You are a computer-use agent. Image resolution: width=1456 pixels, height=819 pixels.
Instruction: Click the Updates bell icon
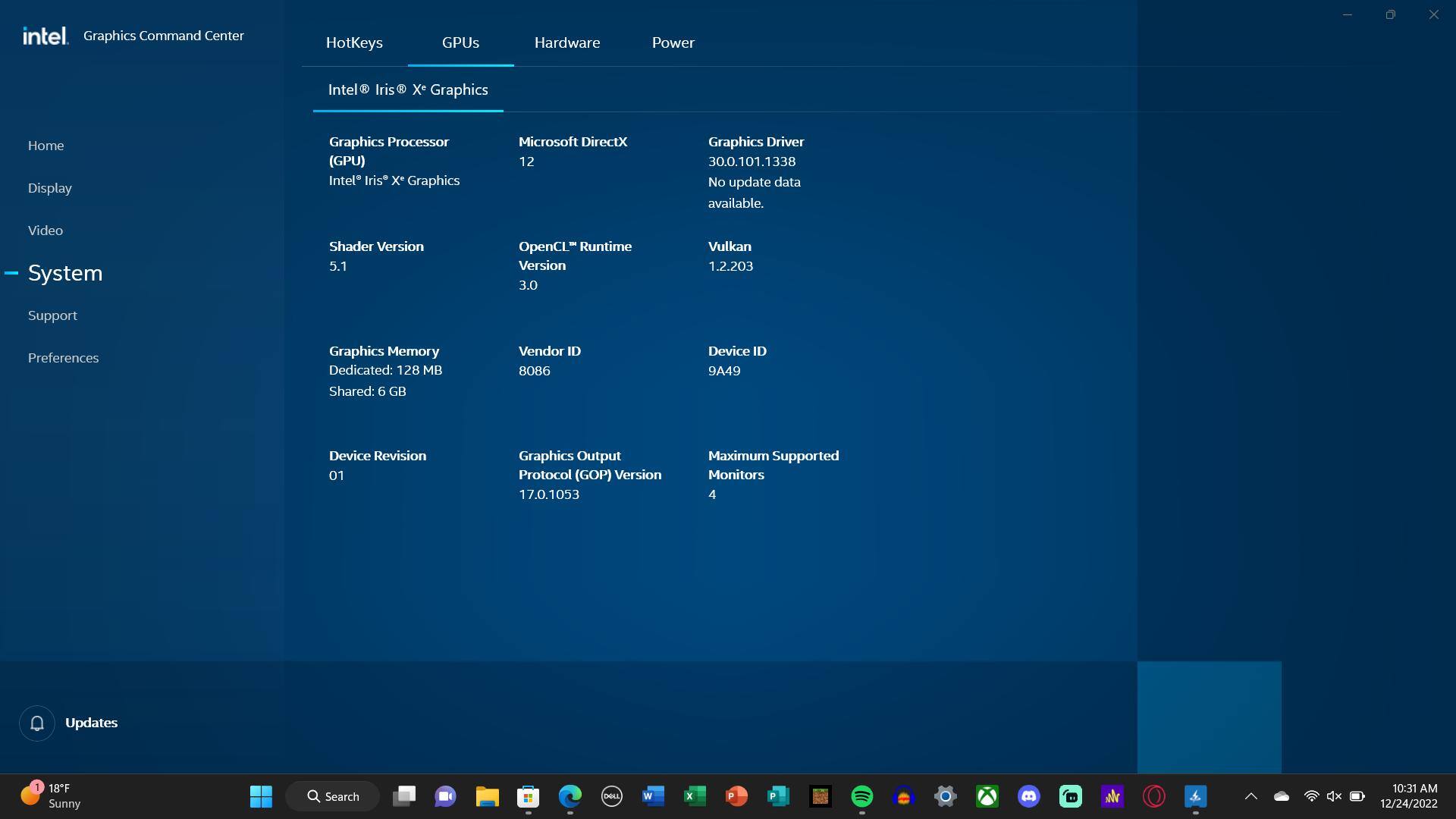coord(36,723)
